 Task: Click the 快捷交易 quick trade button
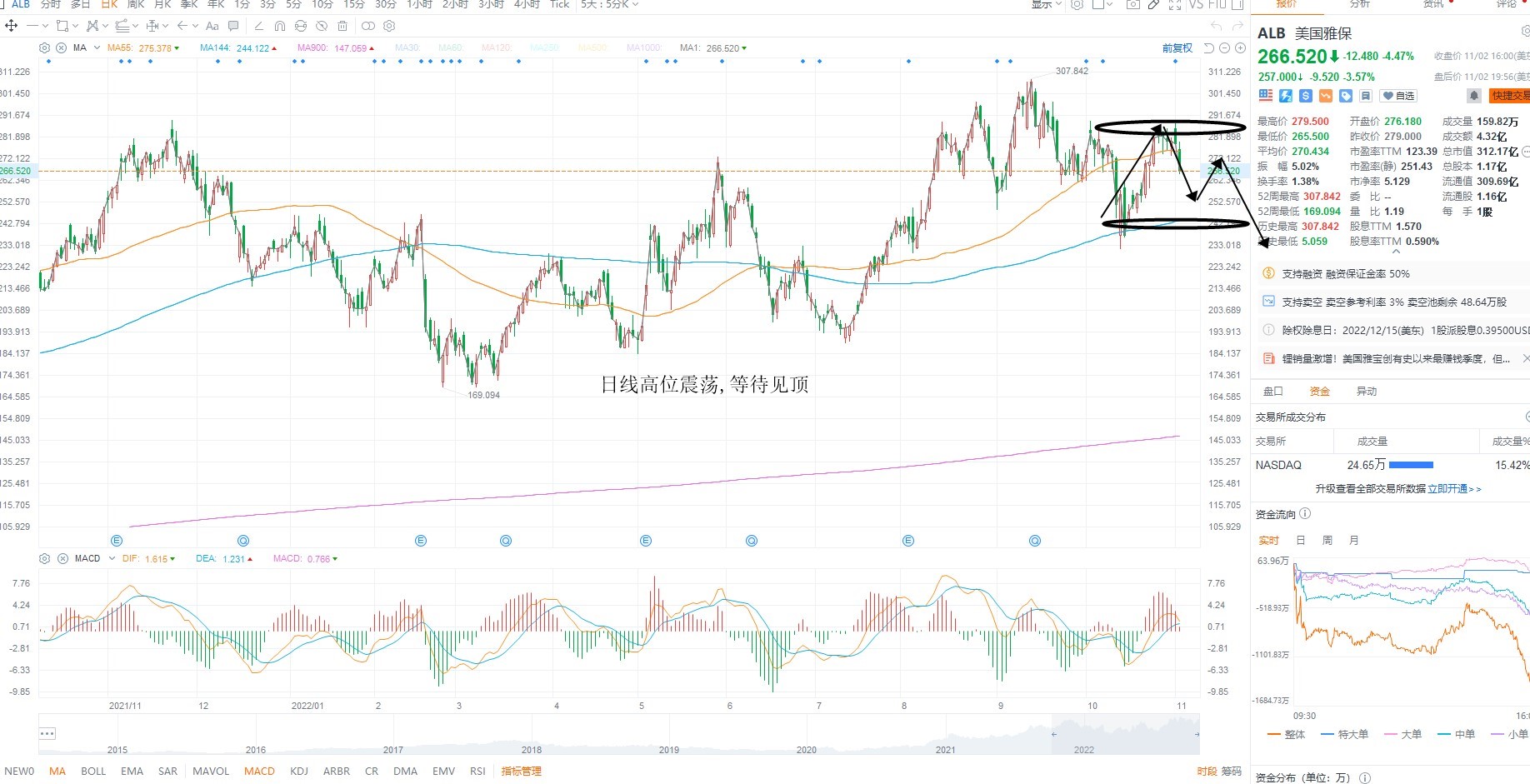coord(1510,96)
